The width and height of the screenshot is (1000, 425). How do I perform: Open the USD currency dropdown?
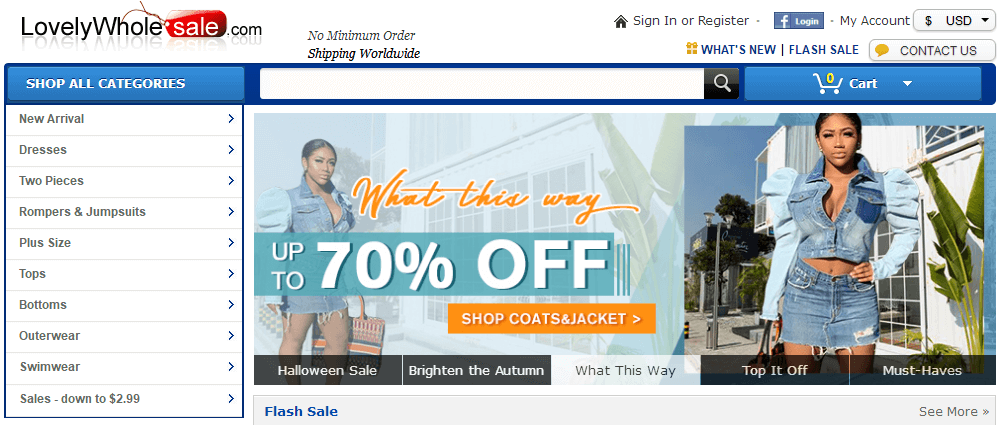pos(954,20)
